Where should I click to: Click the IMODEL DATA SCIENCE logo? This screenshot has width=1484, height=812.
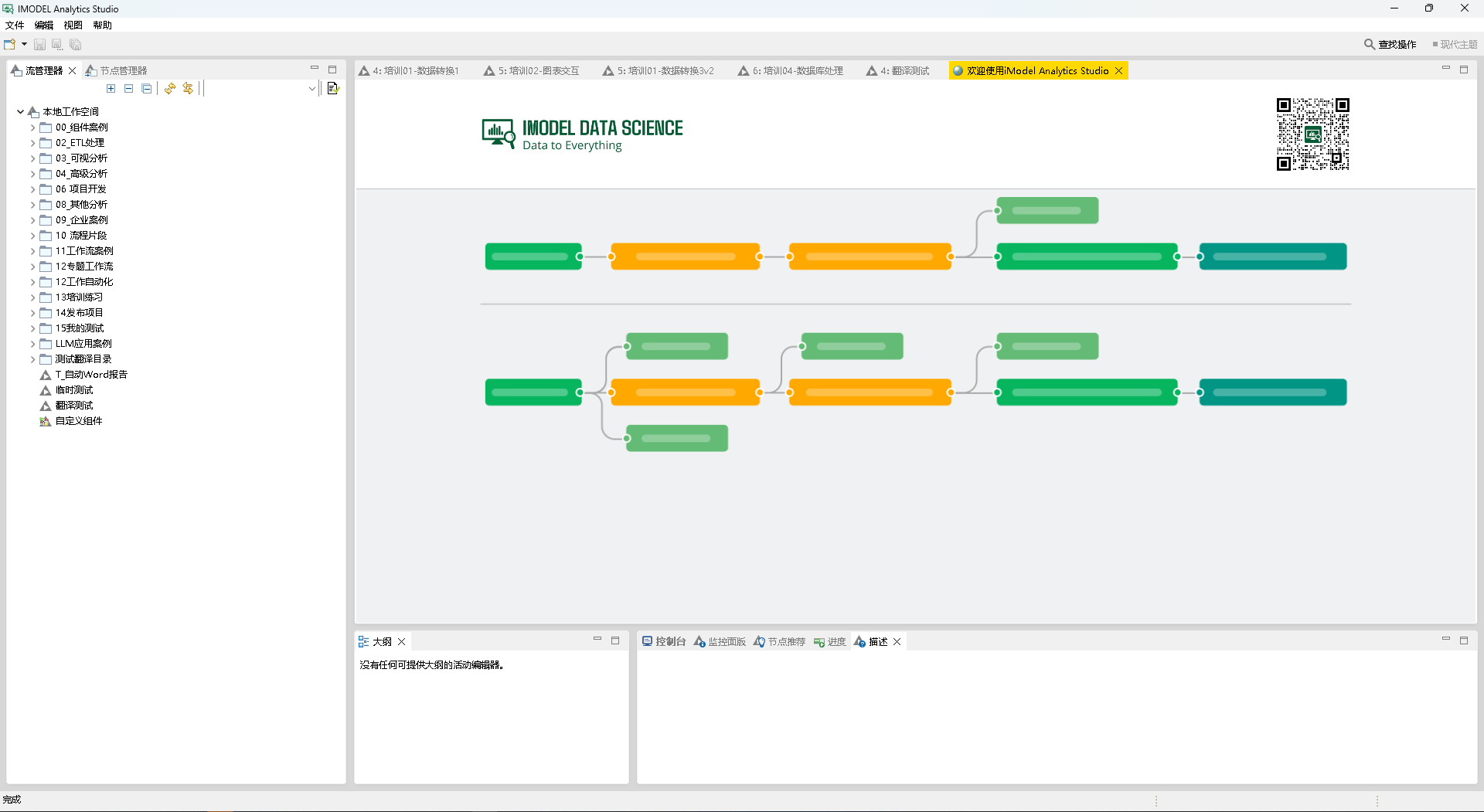pos(583,134)
